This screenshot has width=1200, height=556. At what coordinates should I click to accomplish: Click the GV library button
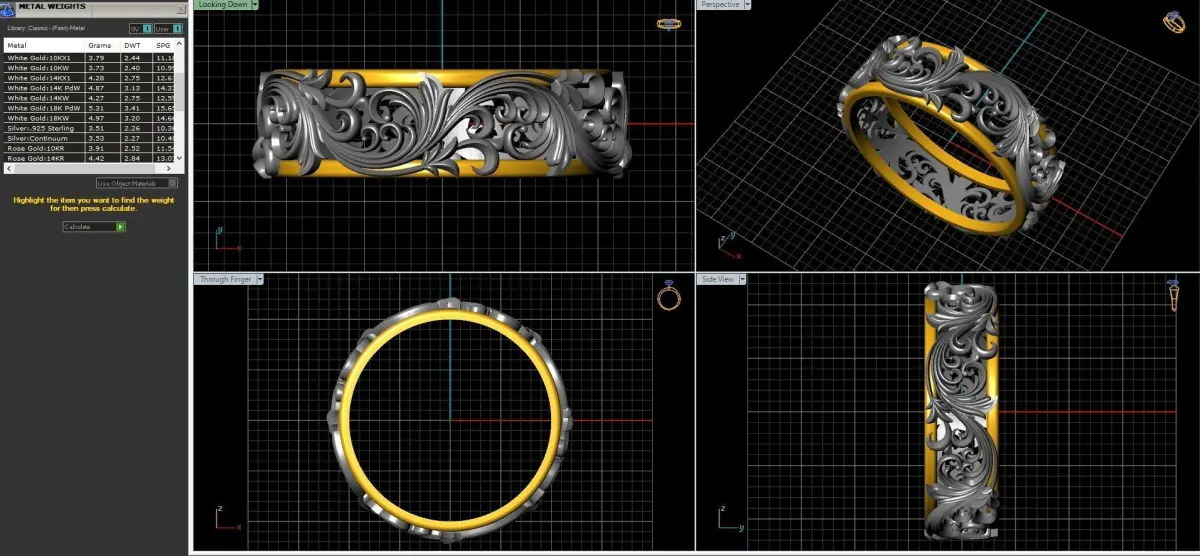[x=139, y=28]
